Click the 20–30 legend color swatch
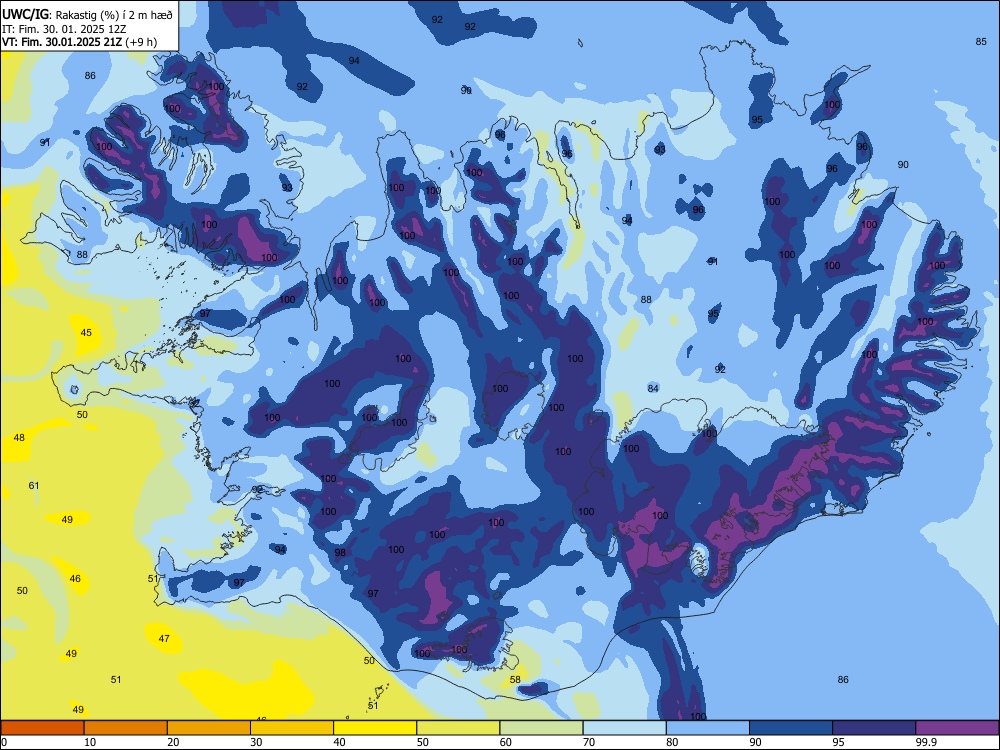 209,728
